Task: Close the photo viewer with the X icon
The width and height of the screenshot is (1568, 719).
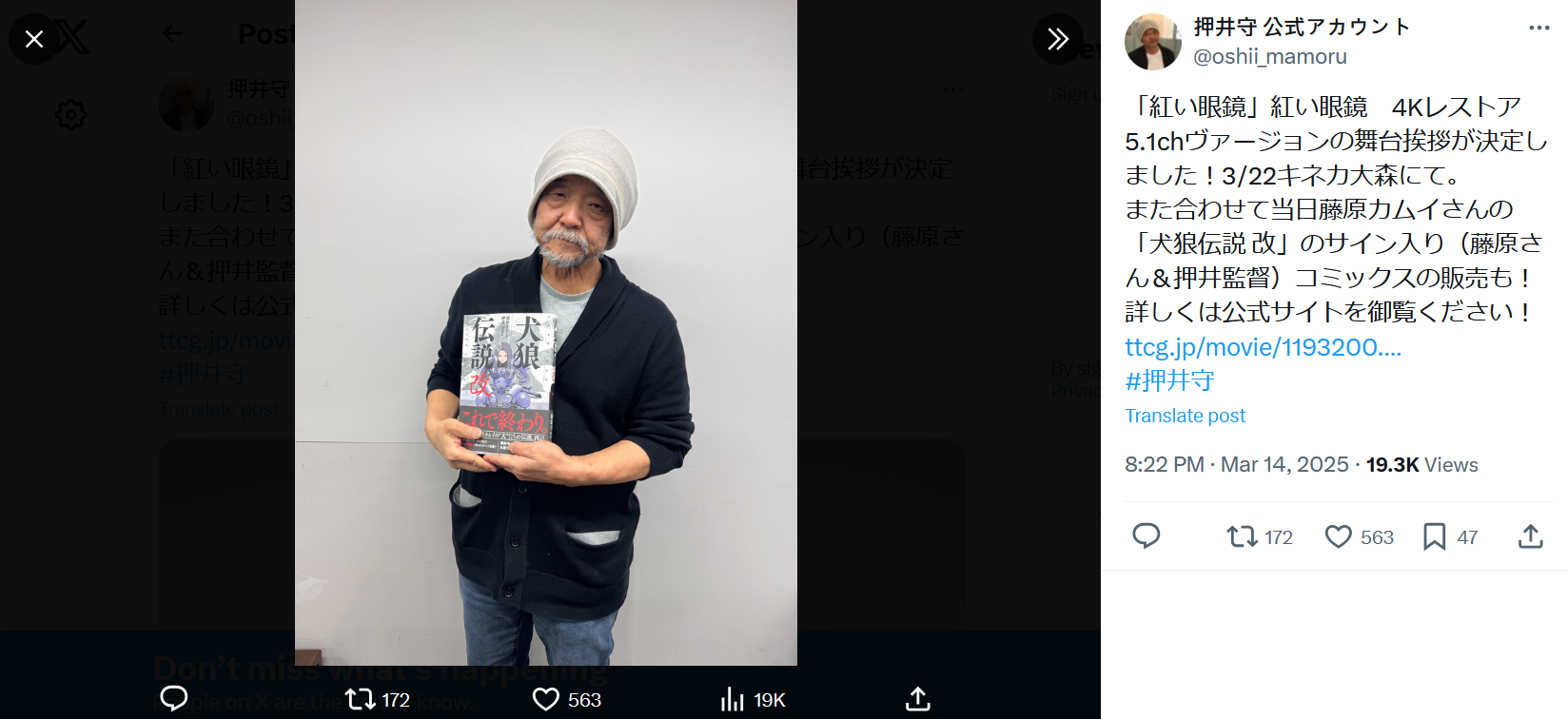Action: click(x=34, y=39)
